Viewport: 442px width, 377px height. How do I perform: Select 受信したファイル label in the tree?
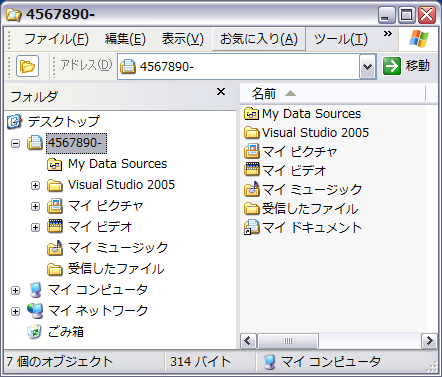(x=116, y=269)
